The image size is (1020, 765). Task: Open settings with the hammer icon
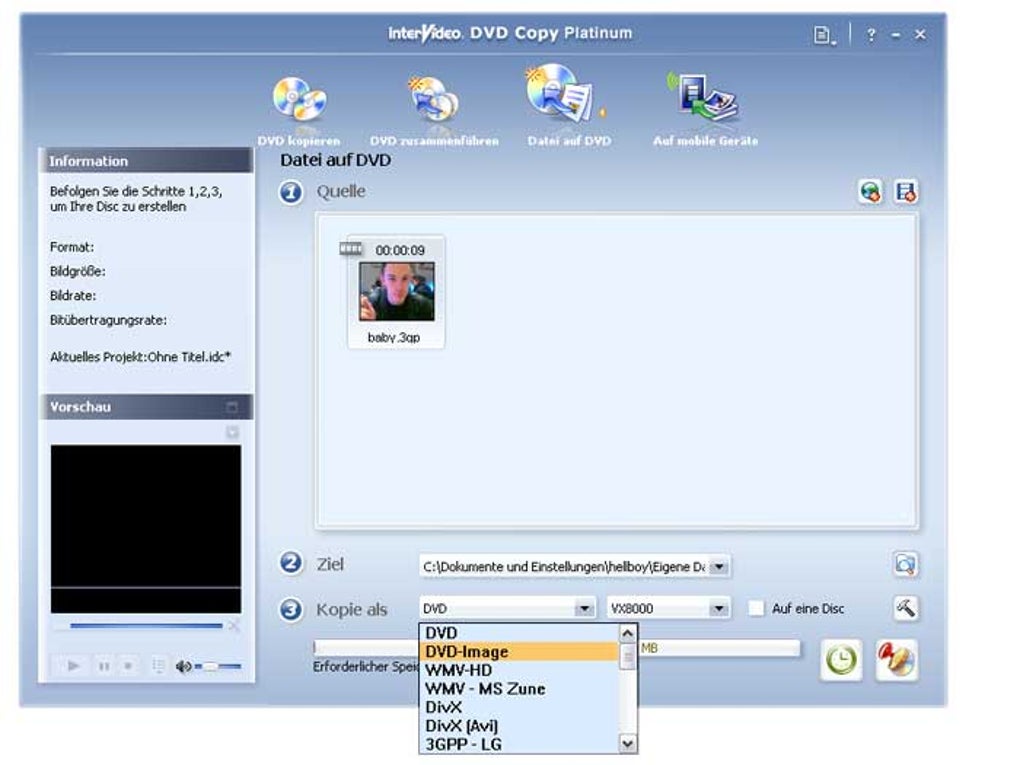(906, 609)
